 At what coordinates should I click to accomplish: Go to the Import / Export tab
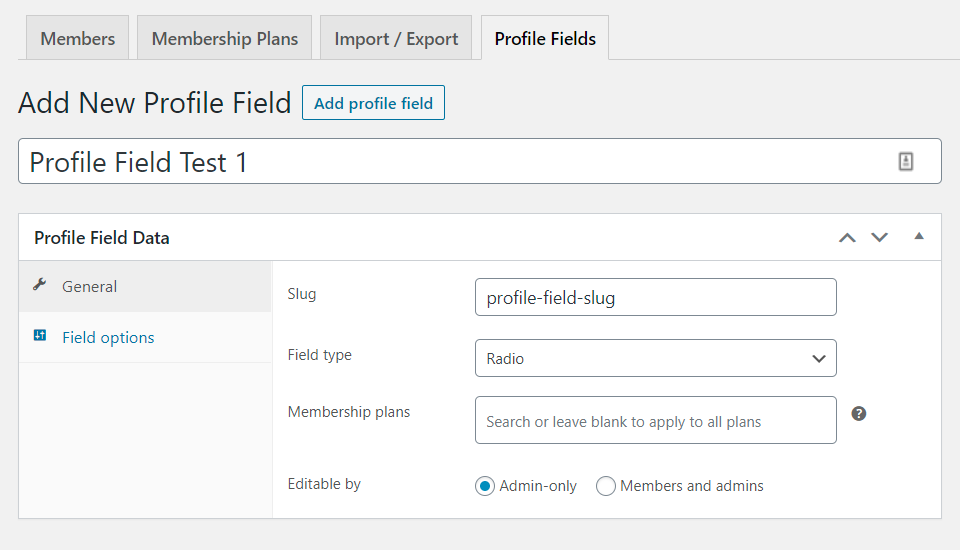coord(396,39)
